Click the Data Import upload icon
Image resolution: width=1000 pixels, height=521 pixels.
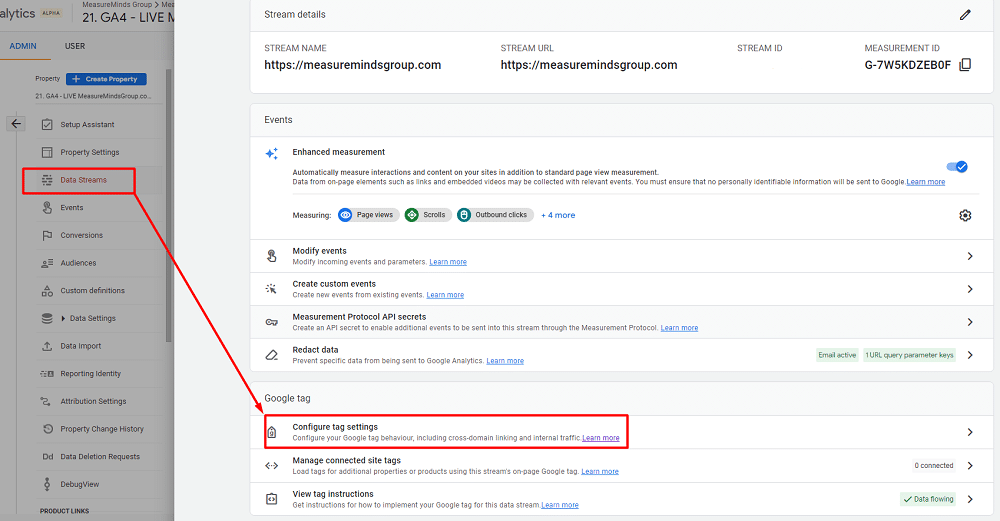[47, 346]
